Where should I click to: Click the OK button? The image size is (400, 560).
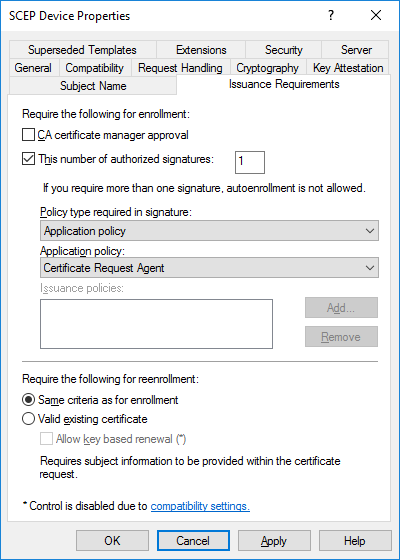[112, 541]
